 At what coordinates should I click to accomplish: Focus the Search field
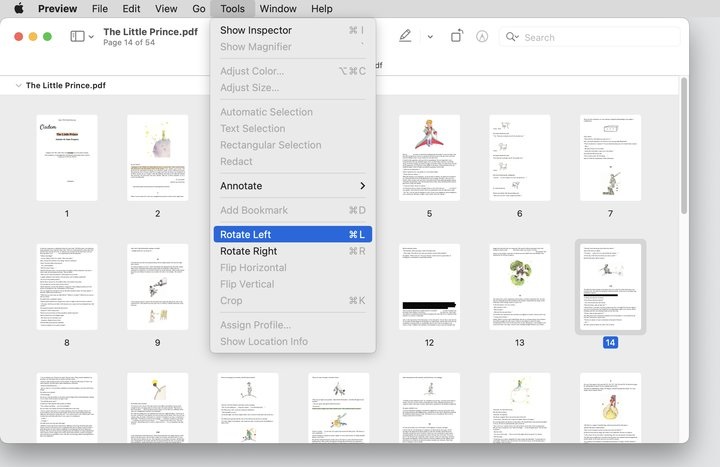589,37
